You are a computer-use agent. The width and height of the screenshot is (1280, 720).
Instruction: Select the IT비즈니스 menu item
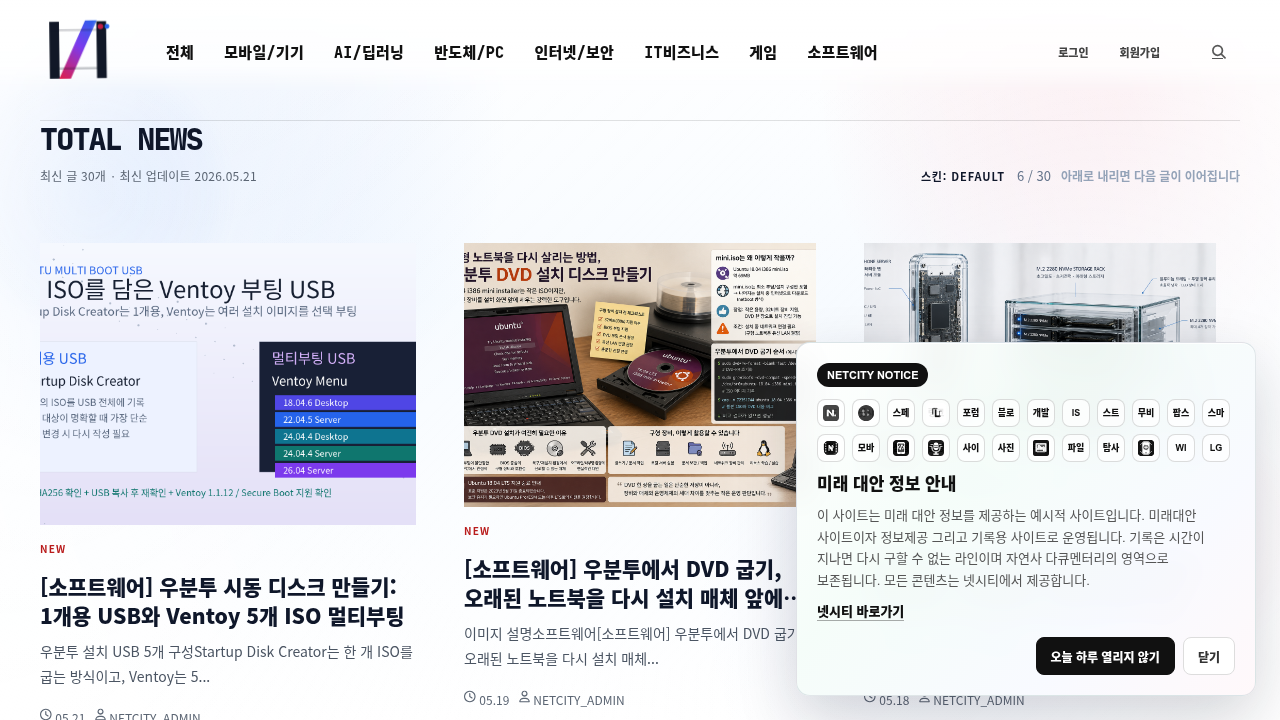point(681,52)
